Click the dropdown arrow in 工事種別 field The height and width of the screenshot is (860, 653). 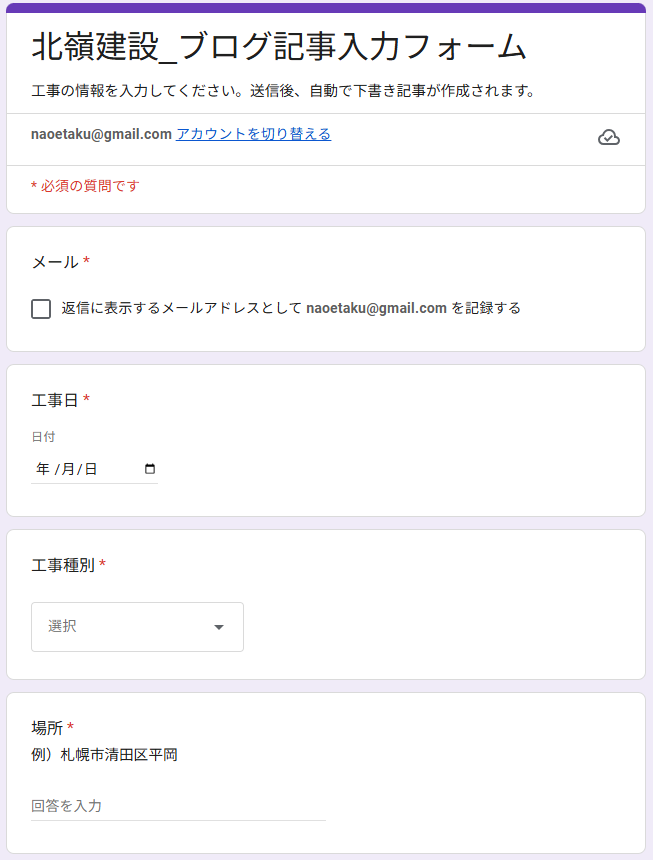pyautogui.click(x=219, y=627)
